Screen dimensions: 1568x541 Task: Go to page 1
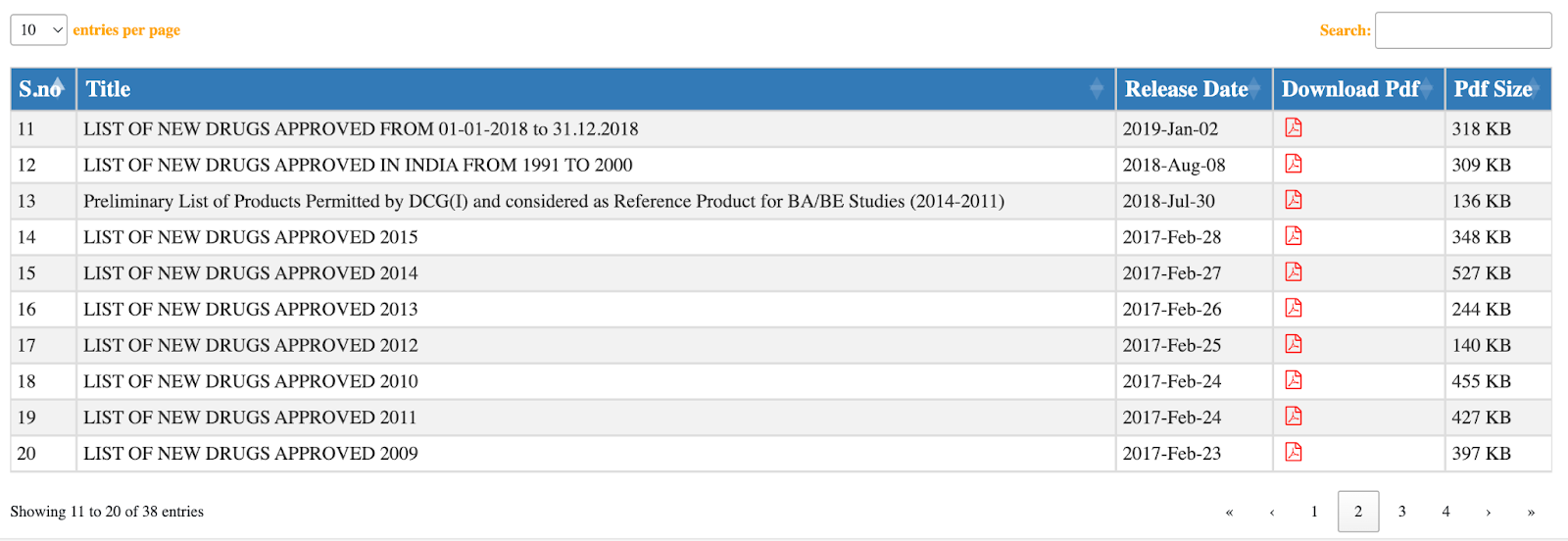pyautogui.click(x=1314, y=512)
